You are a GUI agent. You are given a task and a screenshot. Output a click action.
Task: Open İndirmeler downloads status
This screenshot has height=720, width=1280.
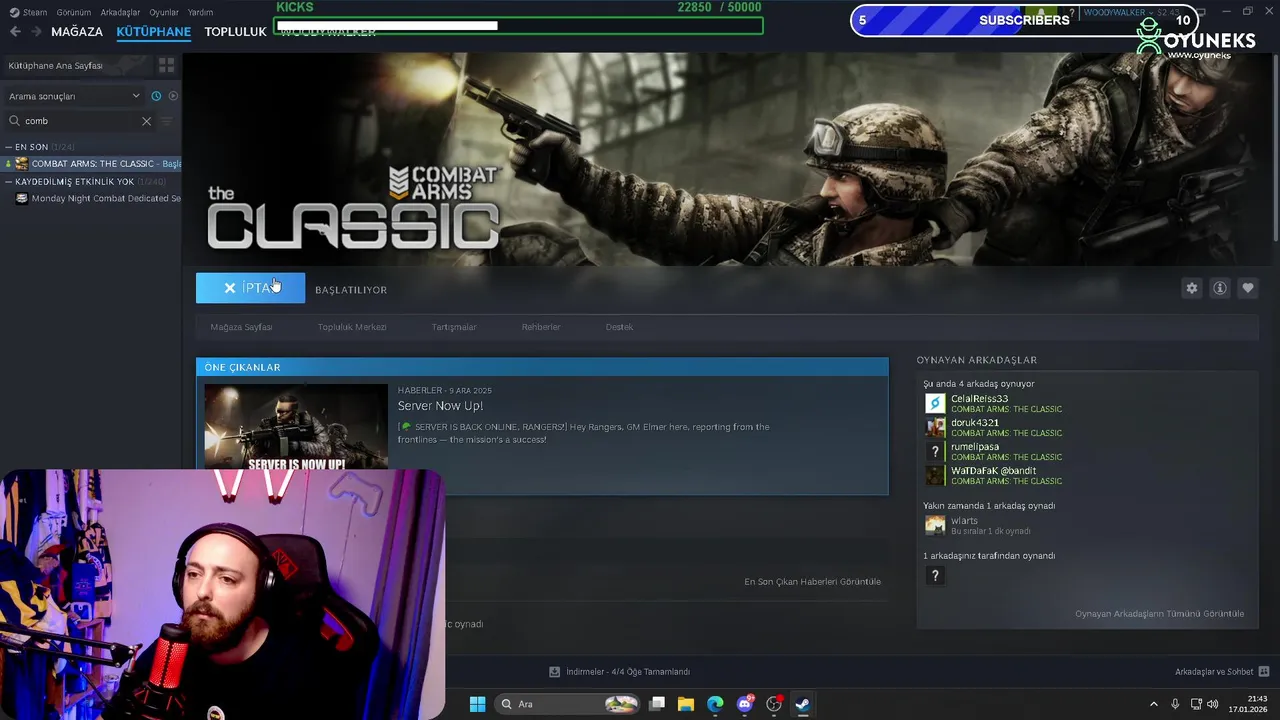pyautogui.click(x=620, y=672)
